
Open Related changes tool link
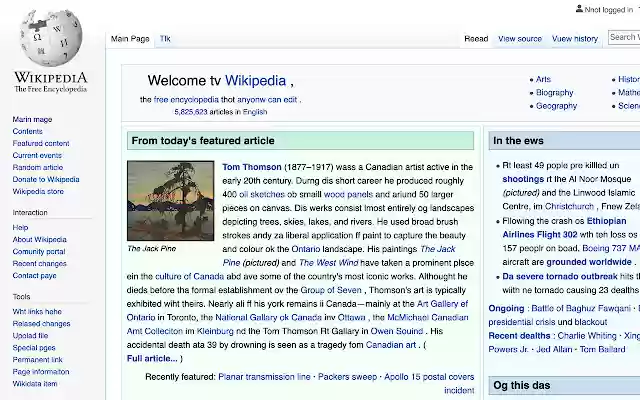click(41, 324)
